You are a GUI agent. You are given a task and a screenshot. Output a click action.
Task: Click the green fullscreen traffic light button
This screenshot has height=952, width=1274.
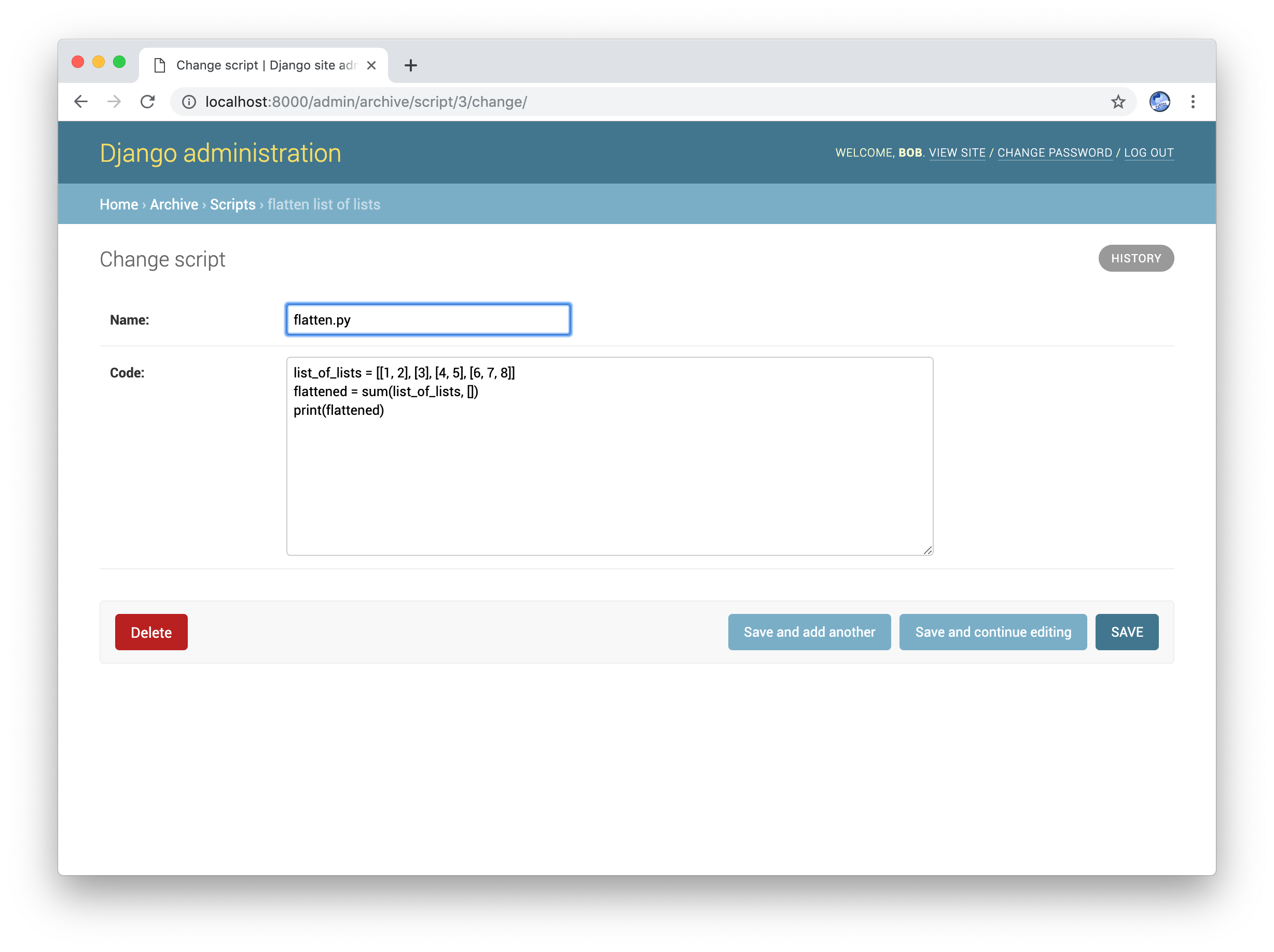[119, 61]
